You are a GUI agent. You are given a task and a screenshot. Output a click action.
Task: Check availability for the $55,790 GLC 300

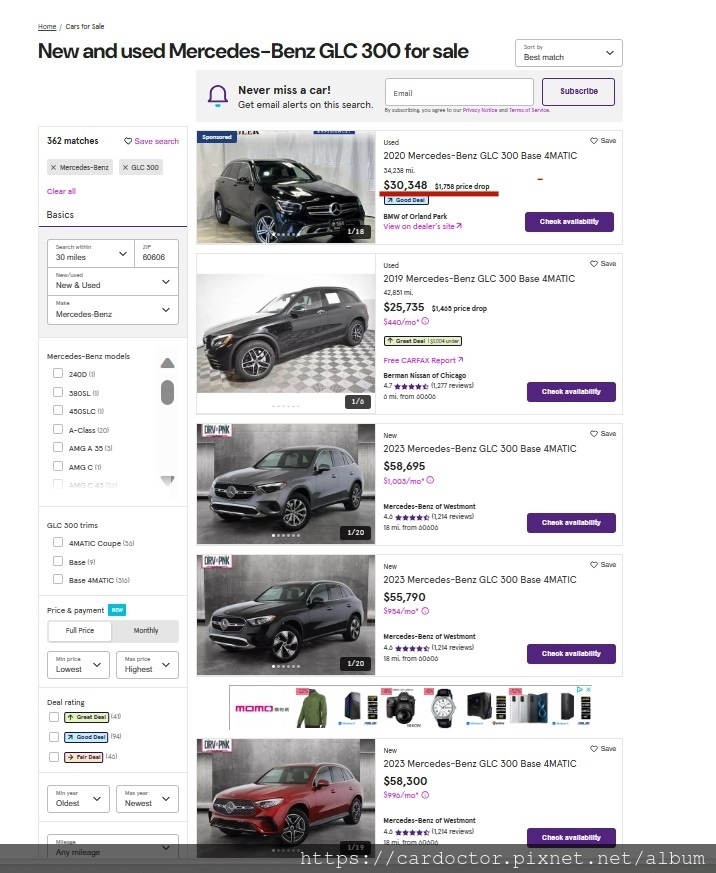pyautogui.click(x=571, y=654)
